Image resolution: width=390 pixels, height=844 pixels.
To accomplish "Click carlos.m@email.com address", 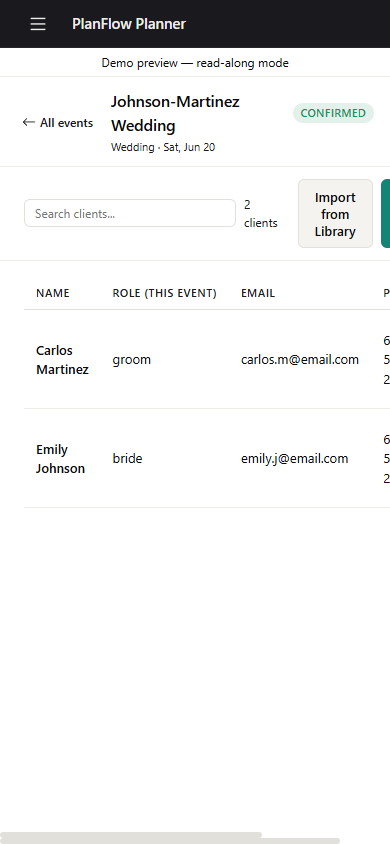I will click(300, 360).
